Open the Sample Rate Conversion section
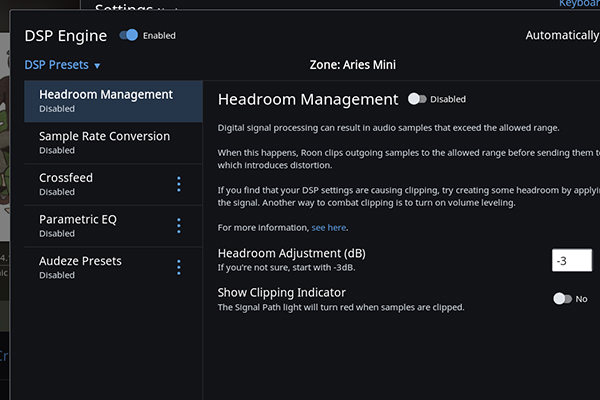The image size is (600, 400). click(106, 142)
